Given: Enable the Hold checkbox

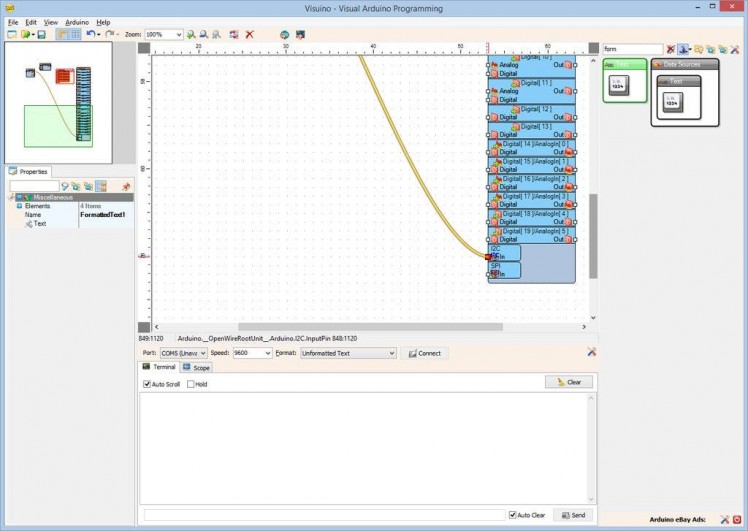Looking at the screenshot, I should (x=191, y=384).
